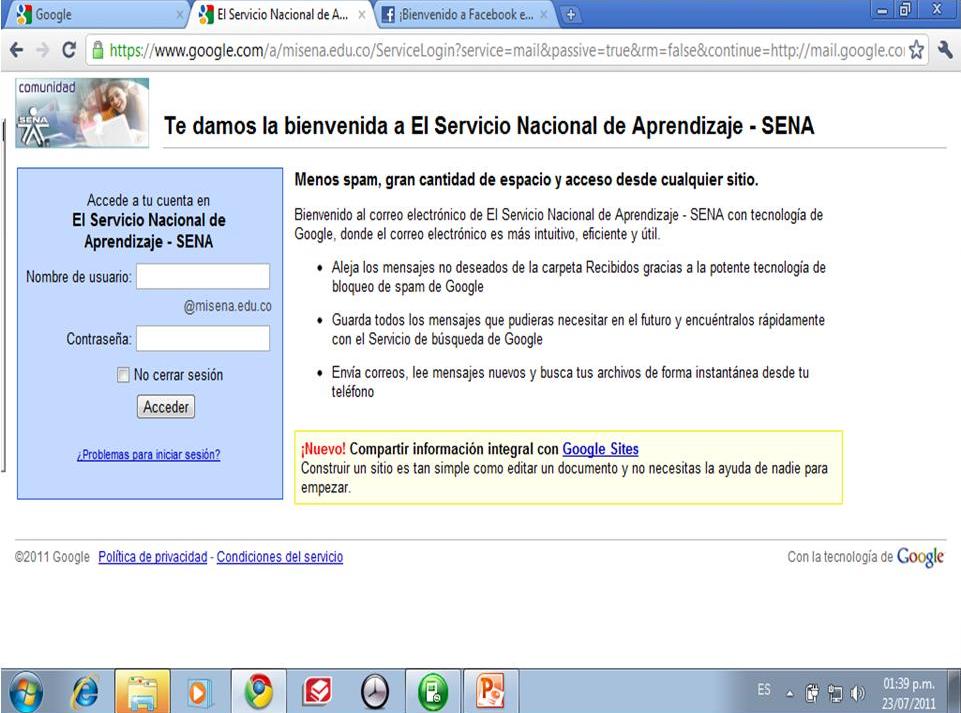Open the 'Google Sites' link
The width and height of the screenshot is (961, 713).
[600, 448]
